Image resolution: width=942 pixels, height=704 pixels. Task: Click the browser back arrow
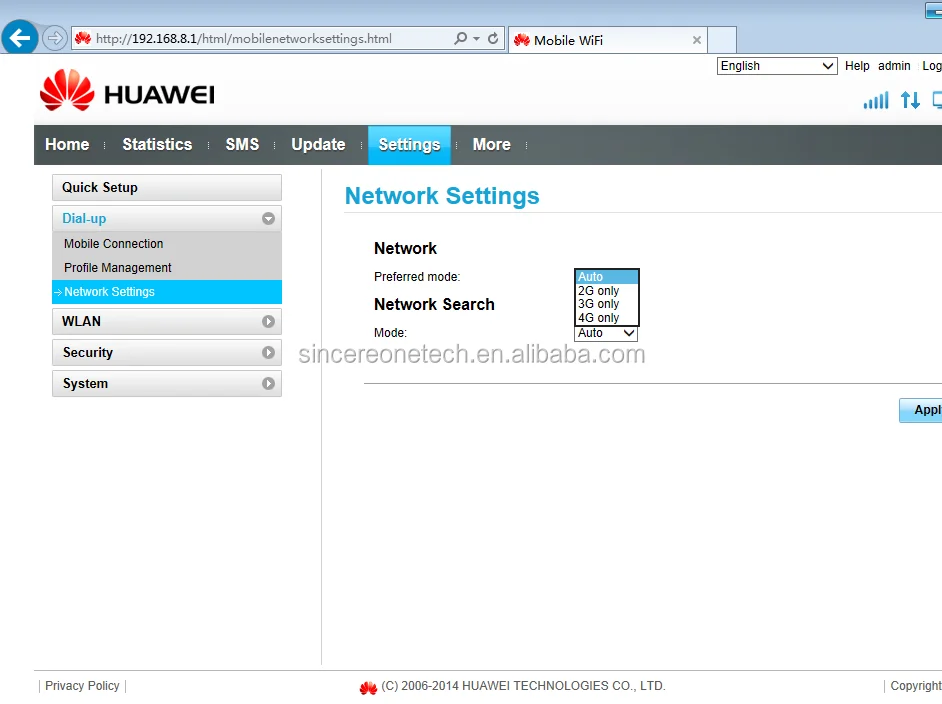[19, 38]
